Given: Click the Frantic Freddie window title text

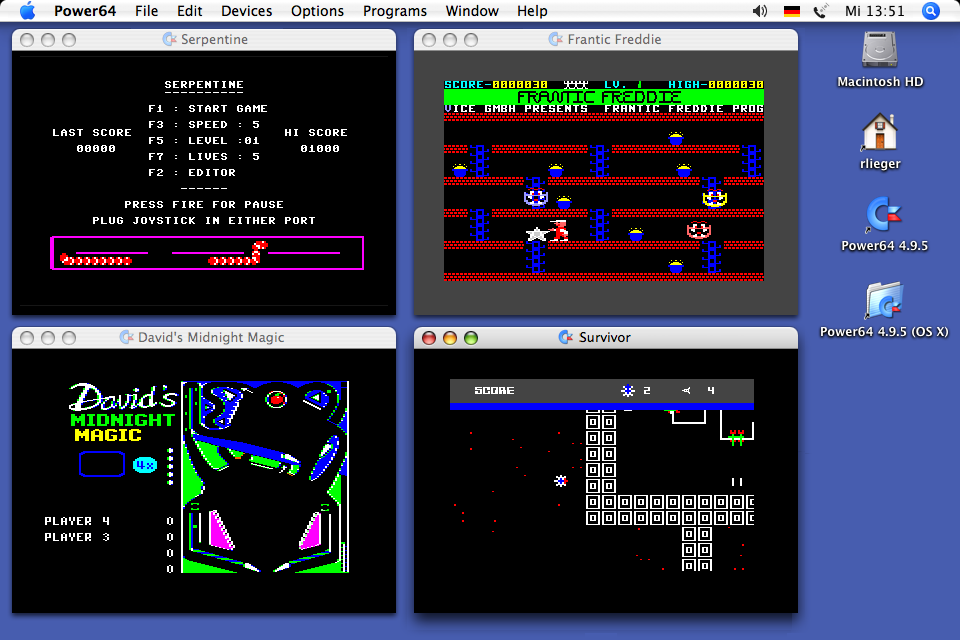Looking at the screenshot, I should coord(614,39).
